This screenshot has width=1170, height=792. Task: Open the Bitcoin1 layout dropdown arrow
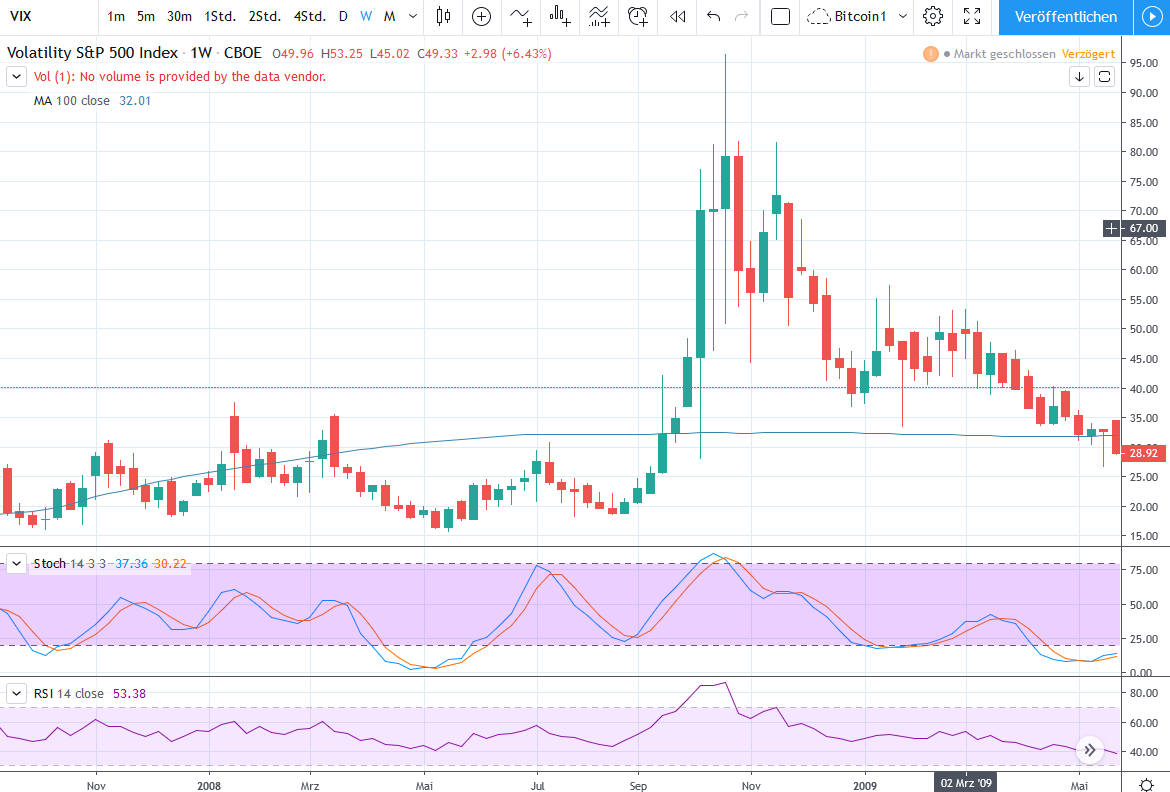[x=903, y=16]
